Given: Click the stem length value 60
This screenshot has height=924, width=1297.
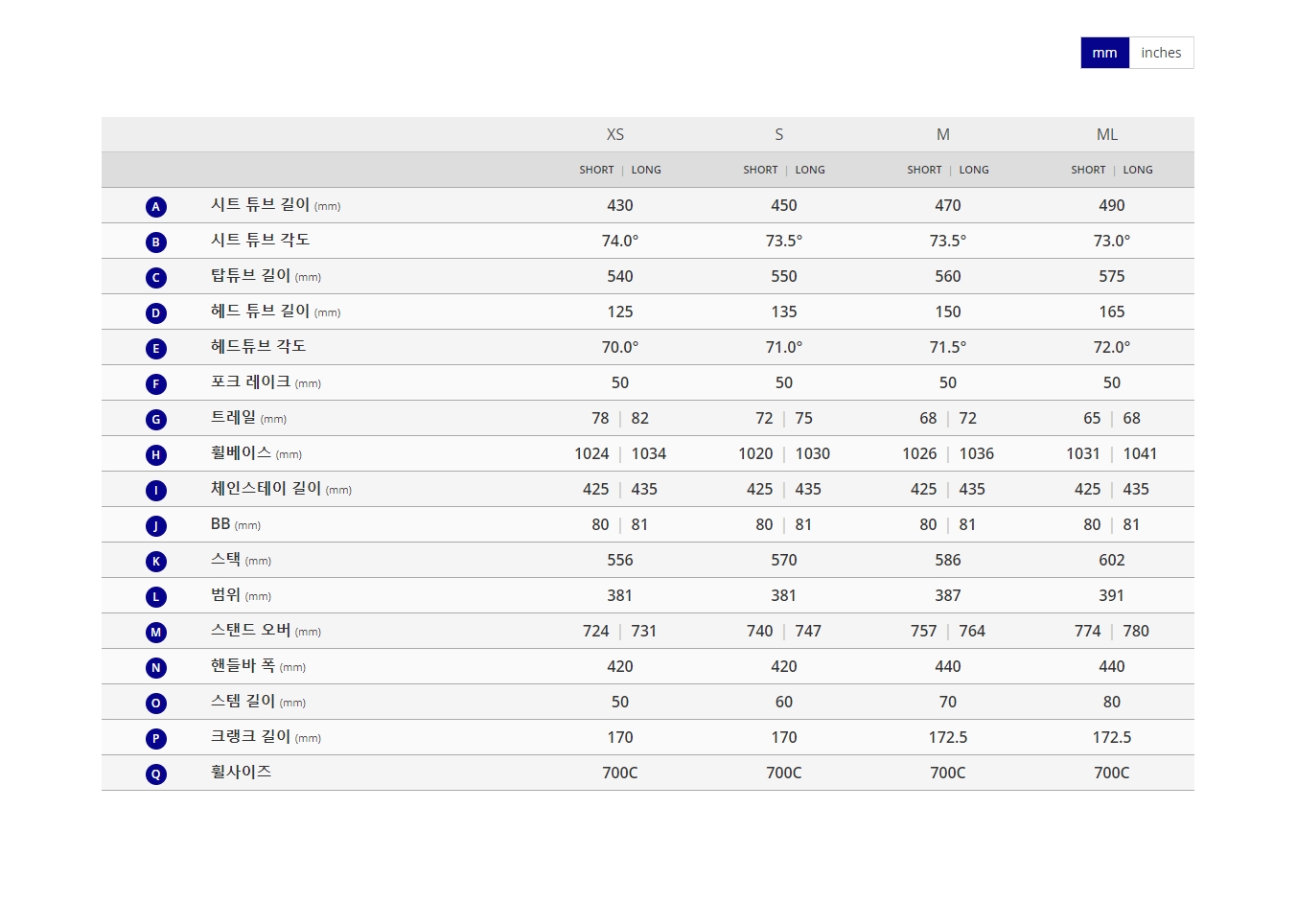Looking at the screenshot, I should click(784, 702).
